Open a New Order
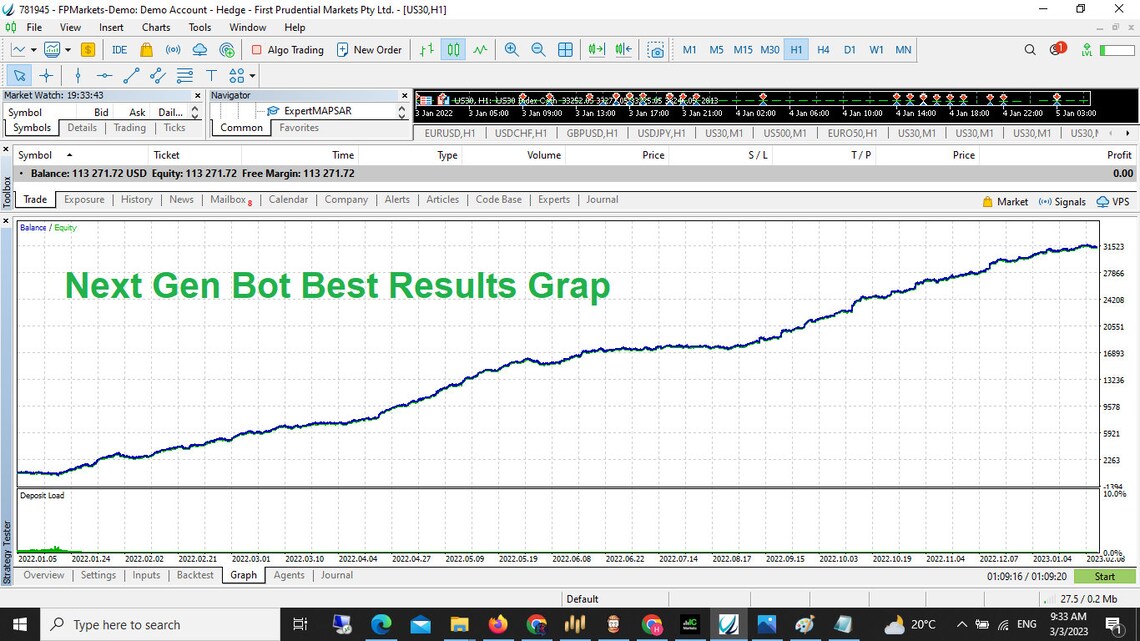Image resolution: width=1140 pixels, height=641 pixels. point(370,49)
